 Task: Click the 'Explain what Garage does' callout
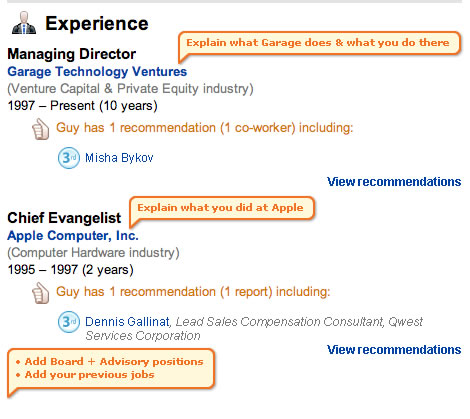click(x=319, y=43)
